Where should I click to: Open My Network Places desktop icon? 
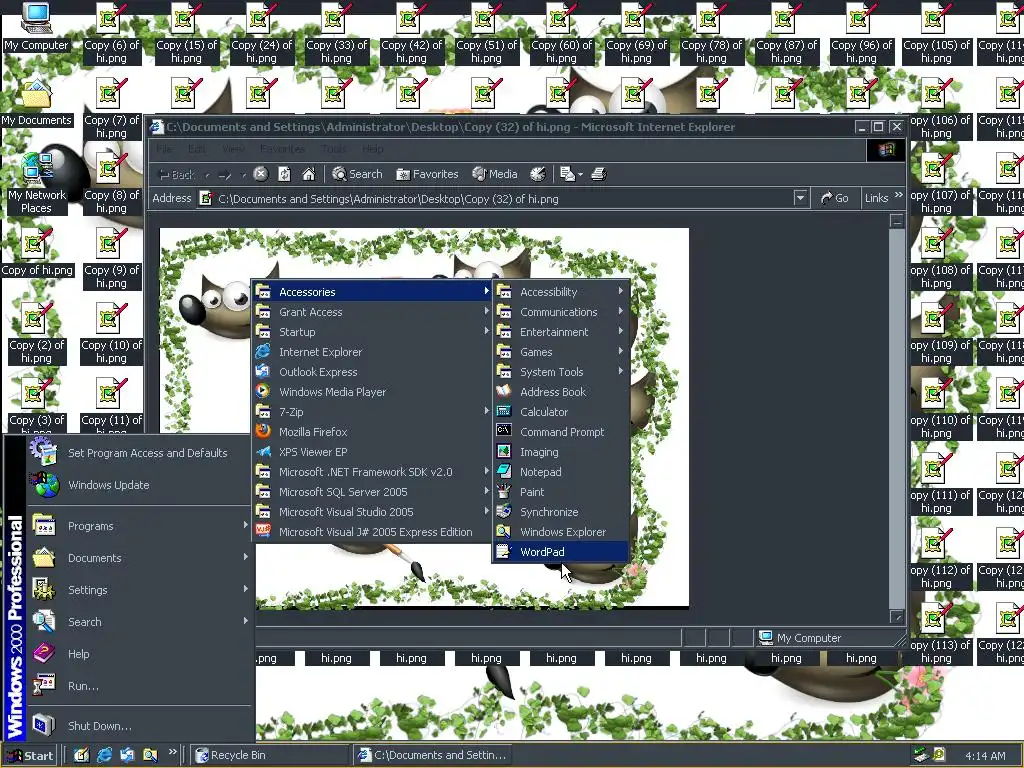pyautogui.click(x=36, y=184)
